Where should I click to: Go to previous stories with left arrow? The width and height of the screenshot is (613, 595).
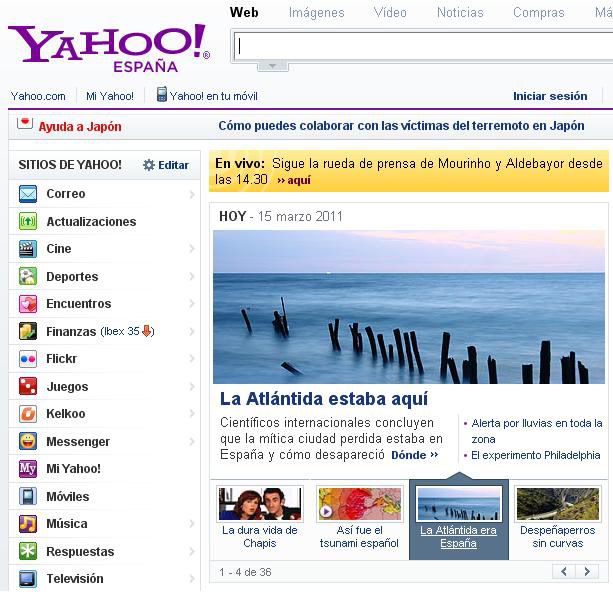(564, 572)
